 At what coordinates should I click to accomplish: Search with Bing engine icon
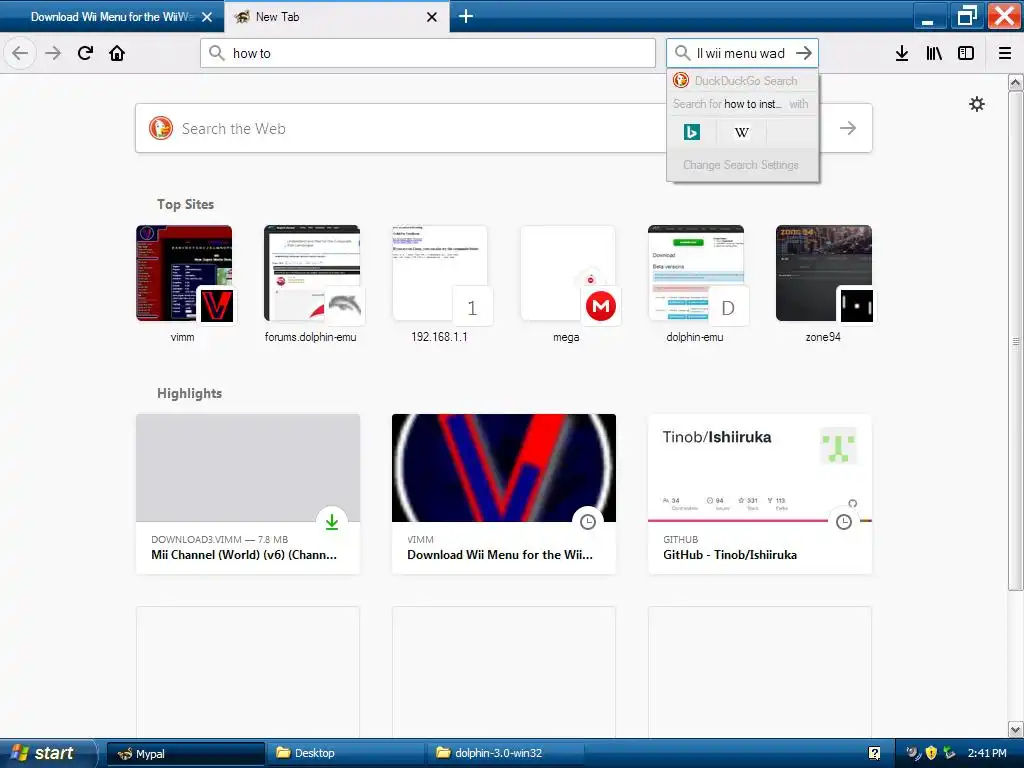pos(692,133)
